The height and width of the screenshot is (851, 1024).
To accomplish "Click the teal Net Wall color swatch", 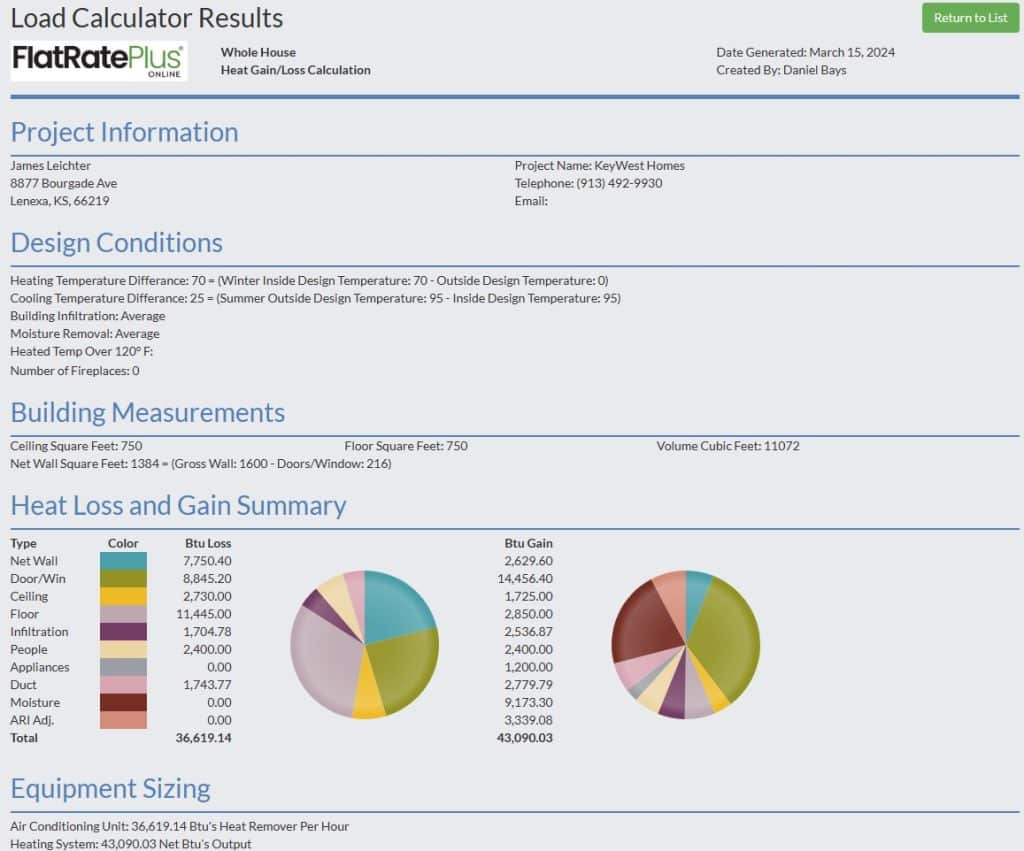I will coord(123,561).
